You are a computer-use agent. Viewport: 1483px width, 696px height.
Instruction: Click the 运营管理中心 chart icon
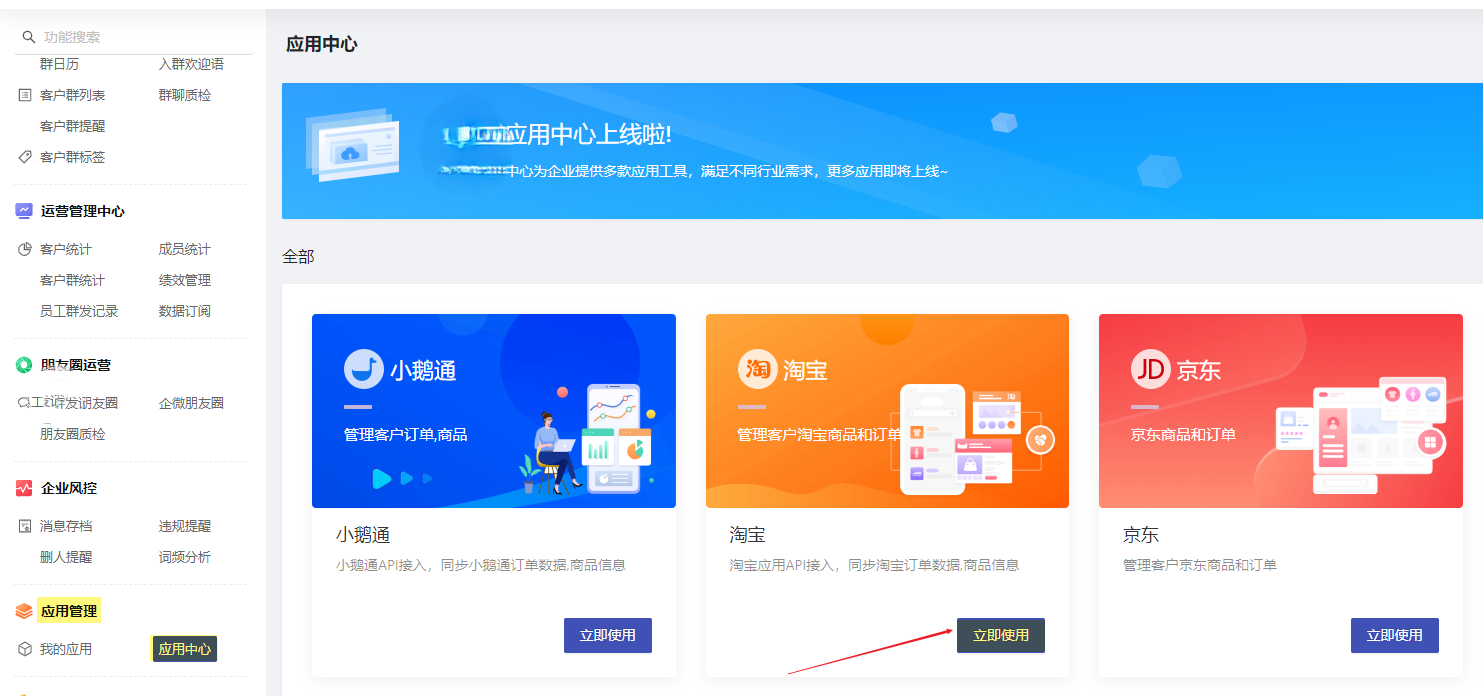pyautogui.click(x=24, y=211)
